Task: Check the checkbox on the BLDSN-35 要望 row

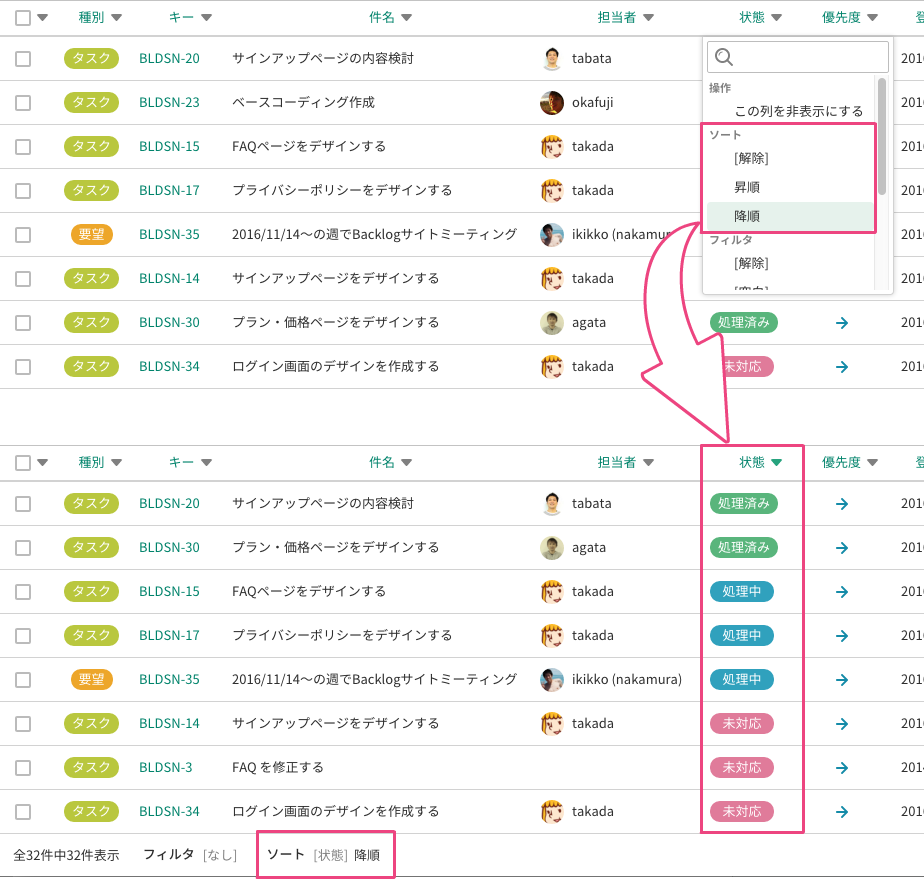Action: (x=22, y=234)
